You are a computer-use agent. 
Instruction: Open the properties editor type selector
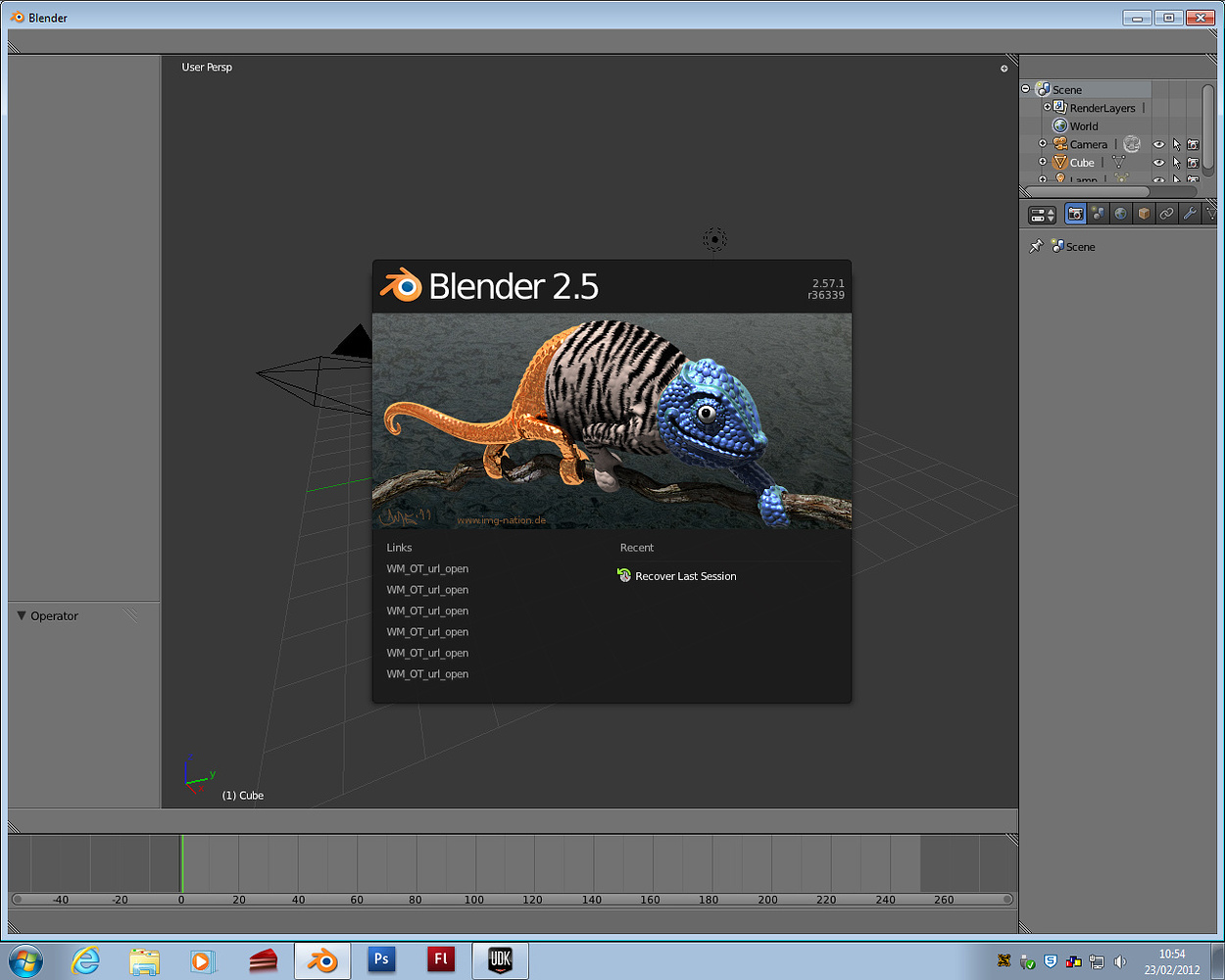tap(1042, 214)
